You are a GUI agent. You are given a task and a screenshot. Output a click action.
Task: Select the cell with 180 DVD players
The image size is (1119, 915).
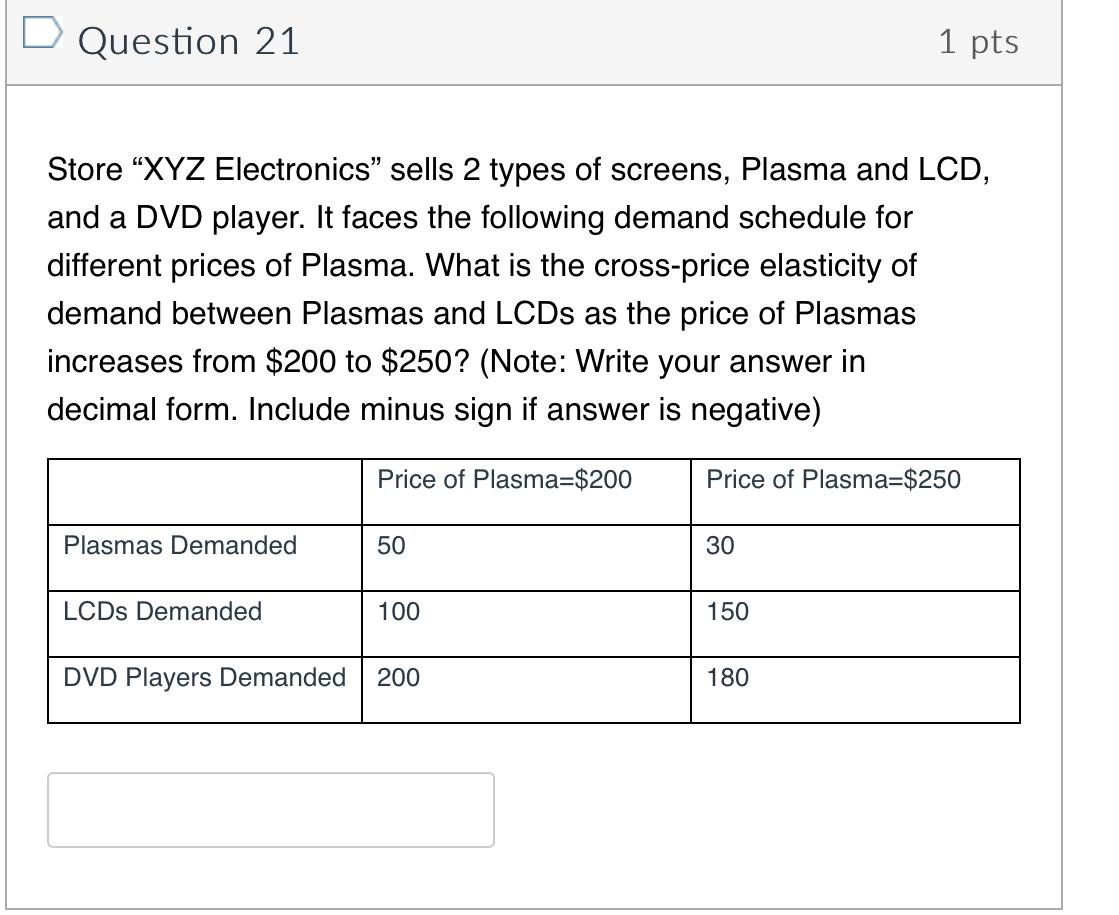(x=725, y=677)
